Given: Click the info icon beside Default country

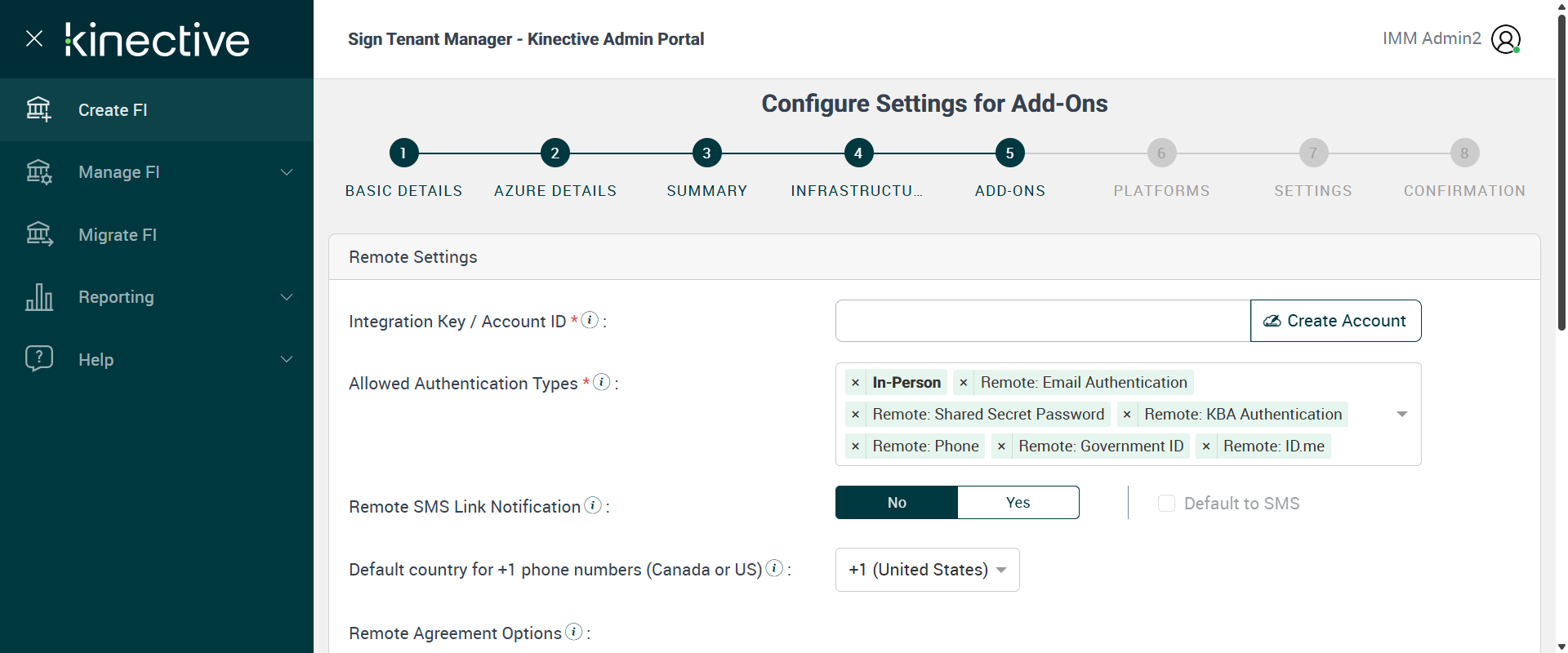Looking at the screenshot, I should (x=775, y=568).
